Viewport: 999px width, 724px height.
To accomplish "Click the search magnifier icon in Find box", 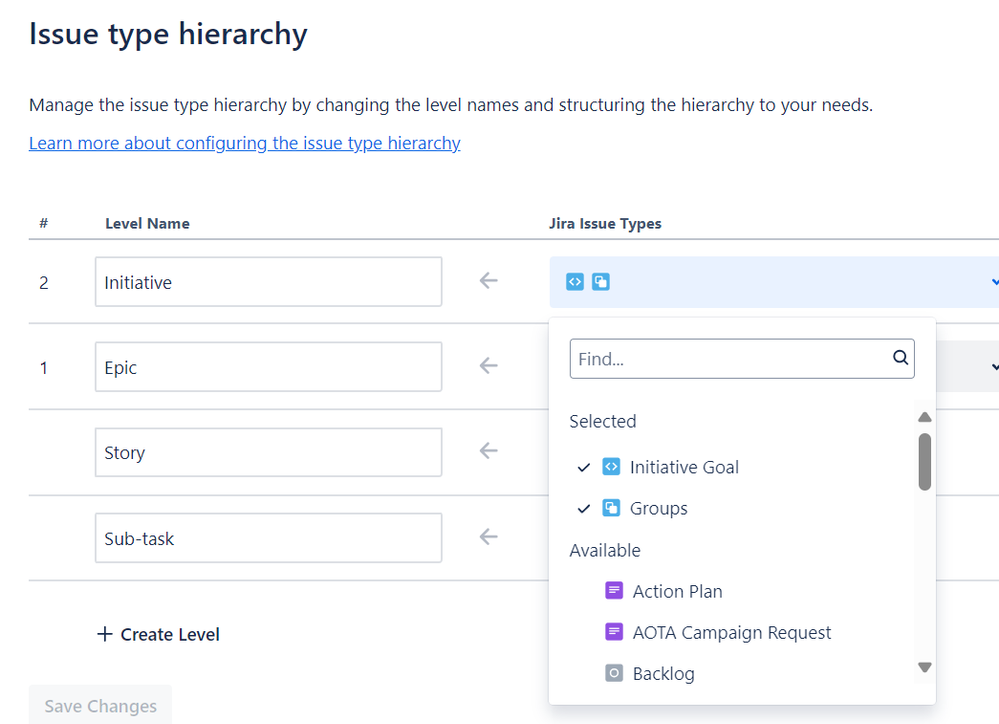I will coord(900,357).
